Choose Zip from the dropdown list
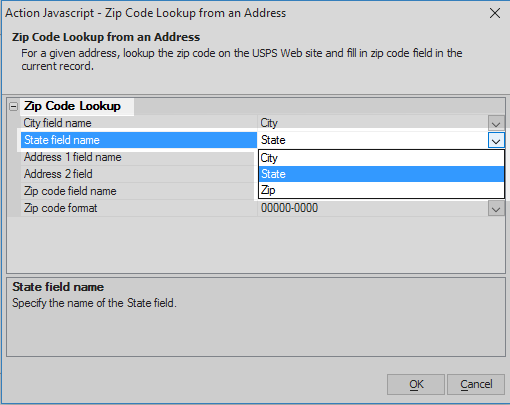 tap(381, 190)
